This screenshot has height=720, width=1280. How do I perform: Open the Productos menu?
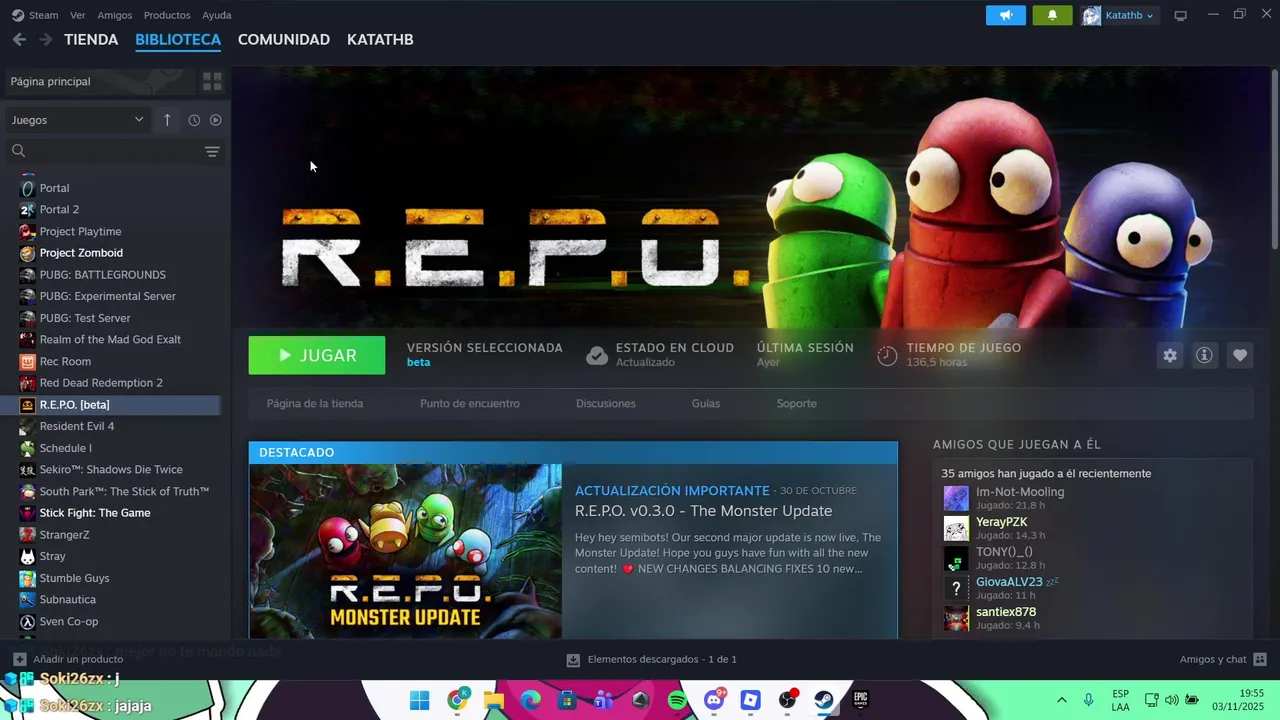coord(167,15)
